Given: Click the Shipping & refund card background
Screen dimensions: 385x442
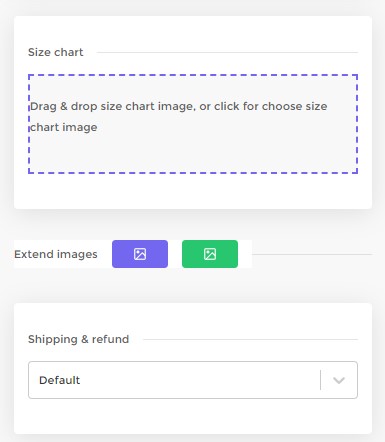Looking at the screenshot, I should point(193,417).
